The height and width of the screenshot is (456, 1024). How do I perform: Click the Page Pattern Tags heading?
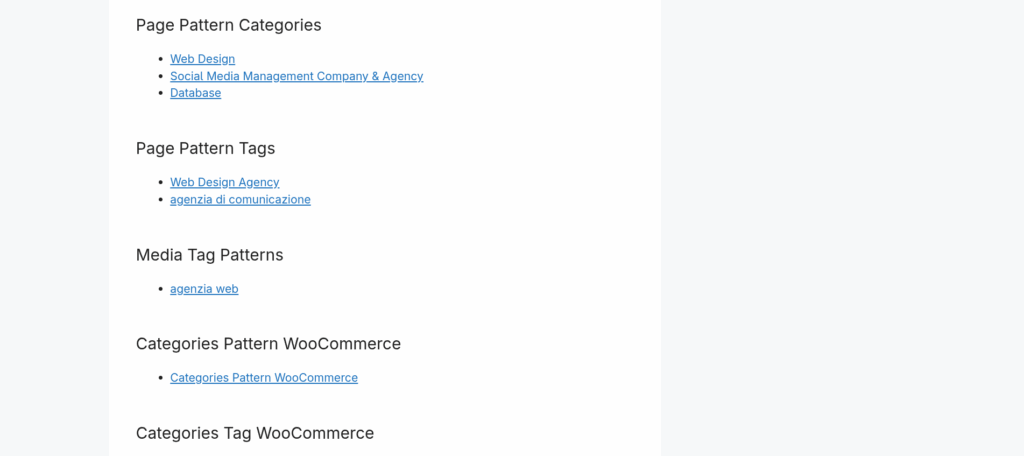[205, 148]
